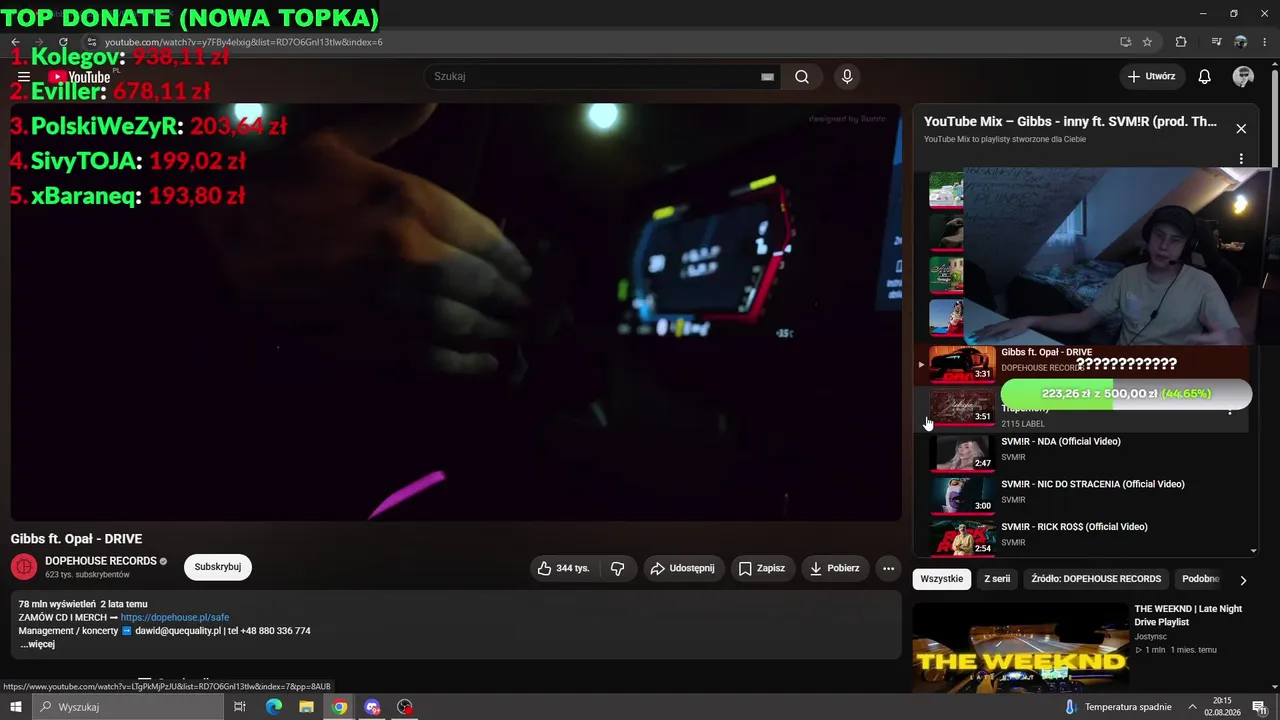Open the on-screen keyboard in the search box
1280x720 pixels.
pyautogui.click(x=767, y=77)
